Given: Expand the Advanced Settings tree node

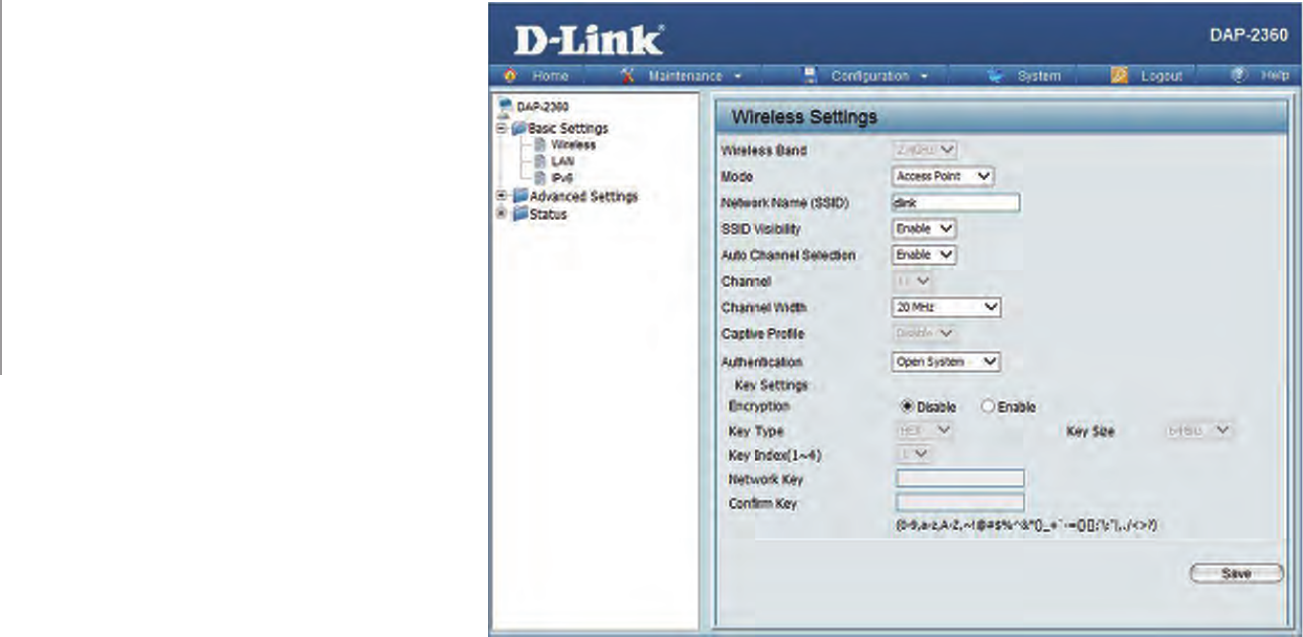Looking at the screenshot, I should pos(501,196).
